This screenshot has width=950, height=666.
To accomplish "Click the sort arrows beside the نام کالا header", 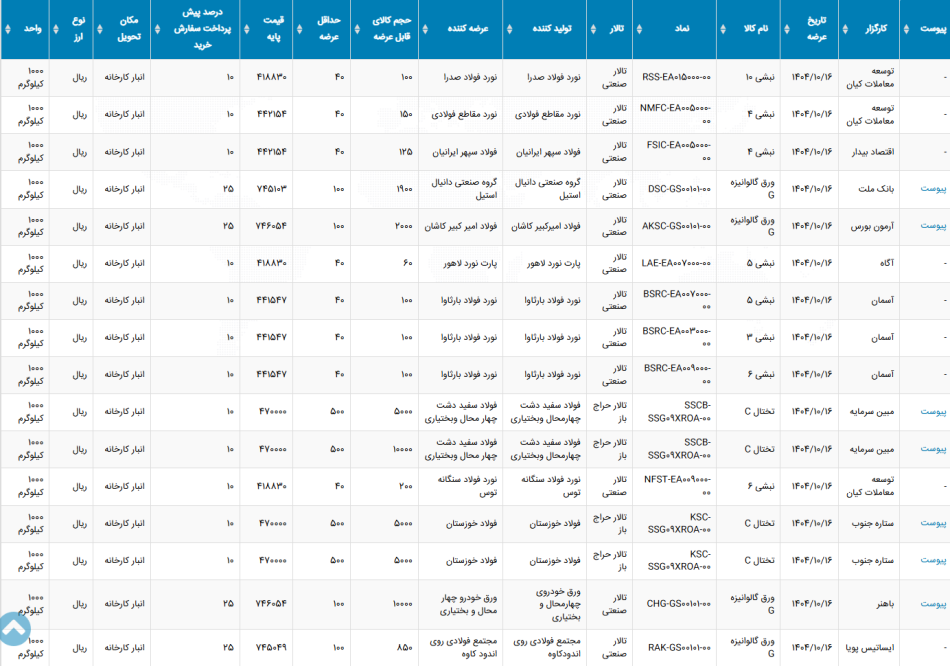I will click(723, 29).
